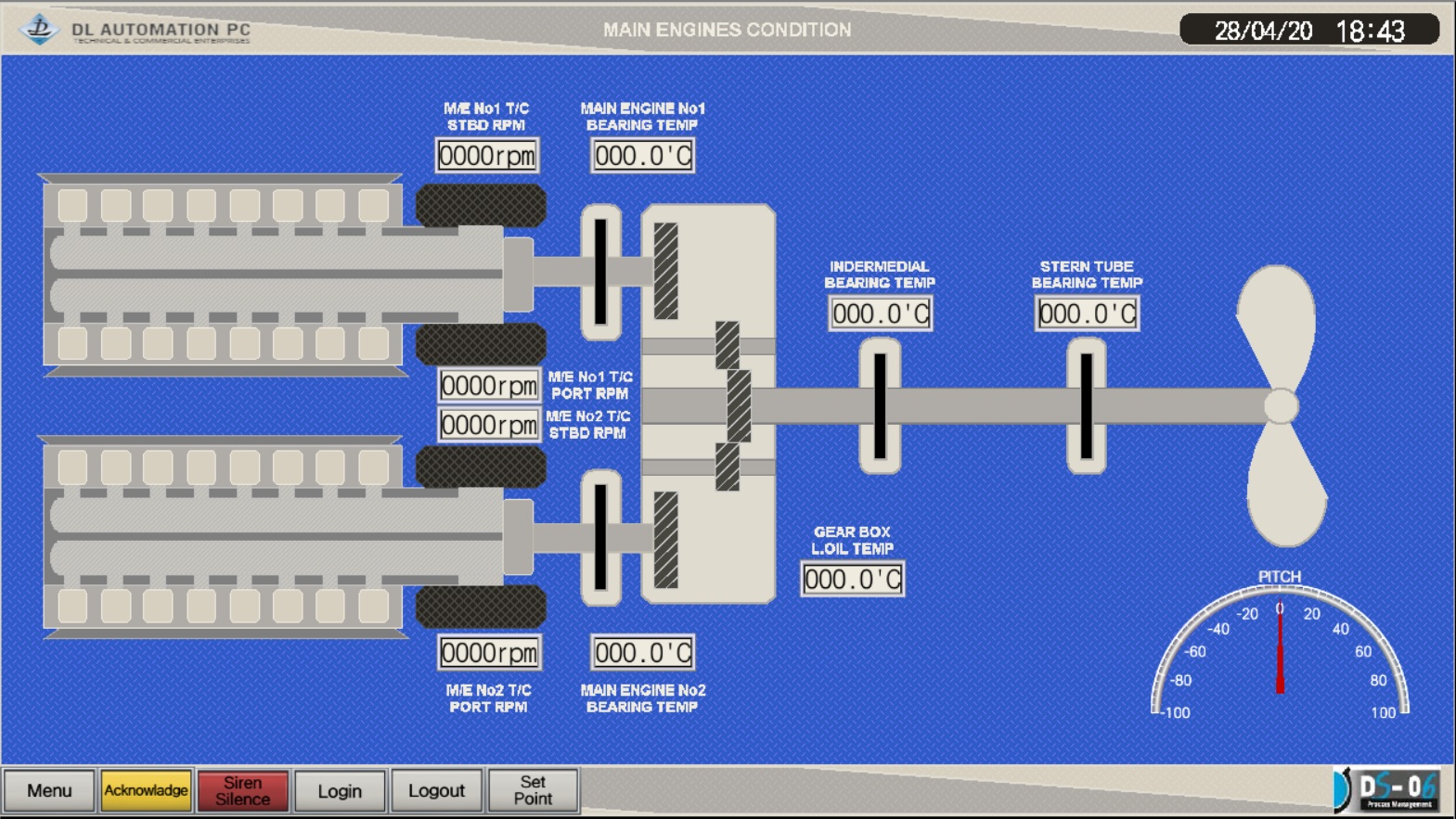Select the upper main engine No1 graphic
The image size is (1456, 819).
click(223, 275)
